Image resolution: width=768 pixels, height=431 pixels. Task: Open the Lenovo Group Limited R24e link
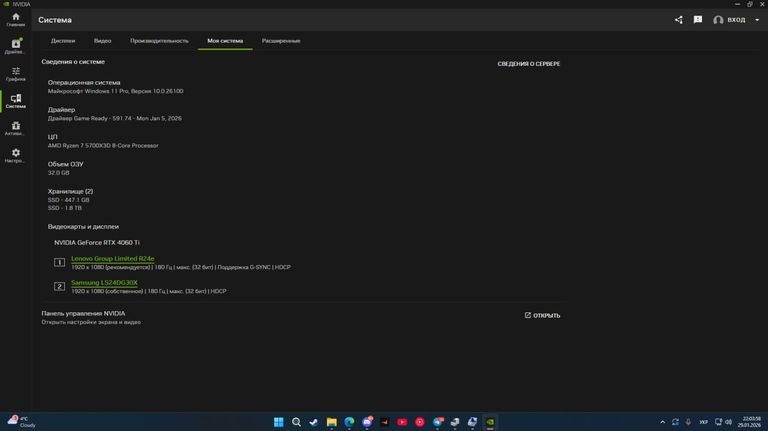113,259
